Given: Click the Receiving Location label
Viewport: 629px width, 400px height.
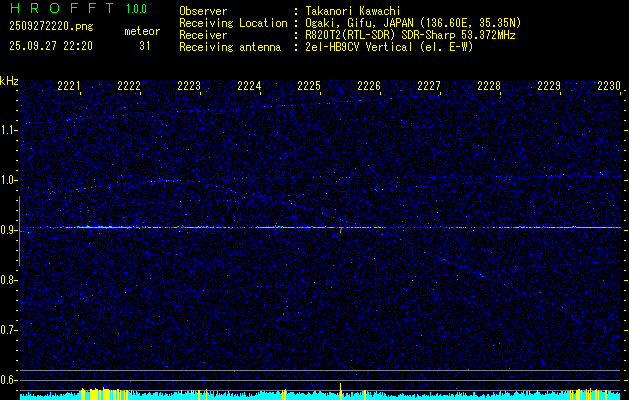Looking at the screenshot, I should click(x=233, y=23).
